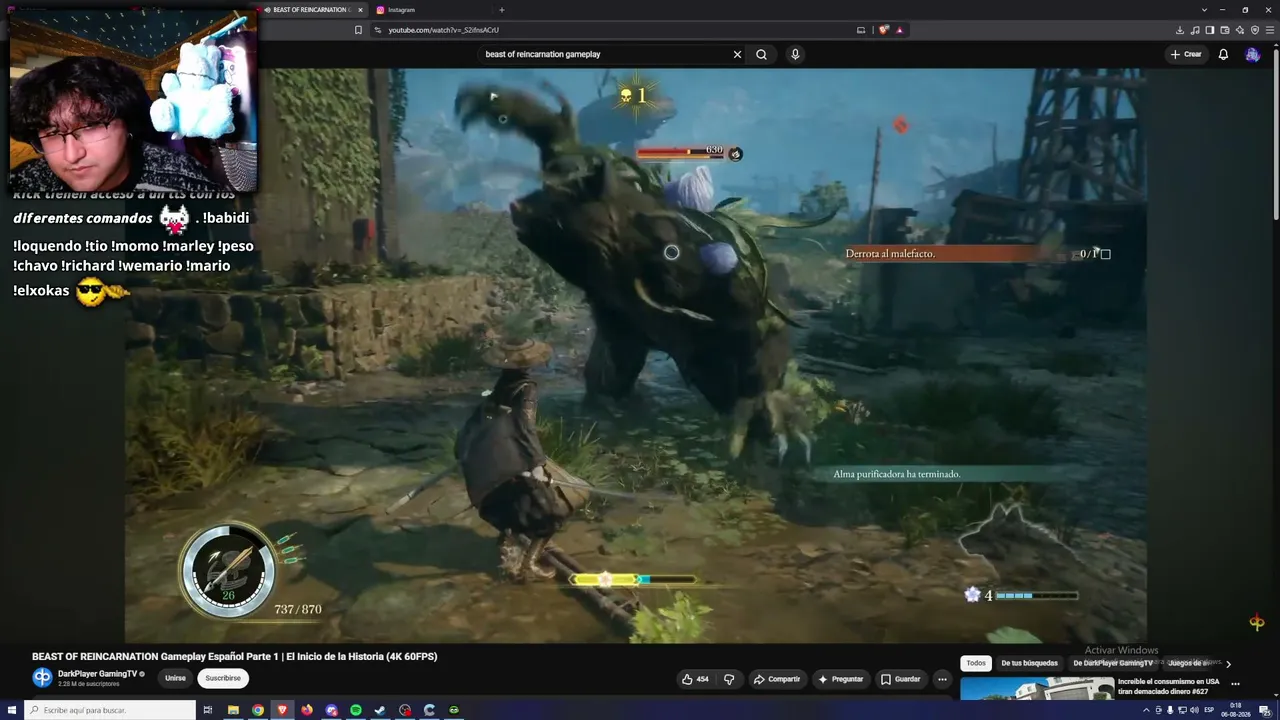Open a new browser tab

coord(502,10)
